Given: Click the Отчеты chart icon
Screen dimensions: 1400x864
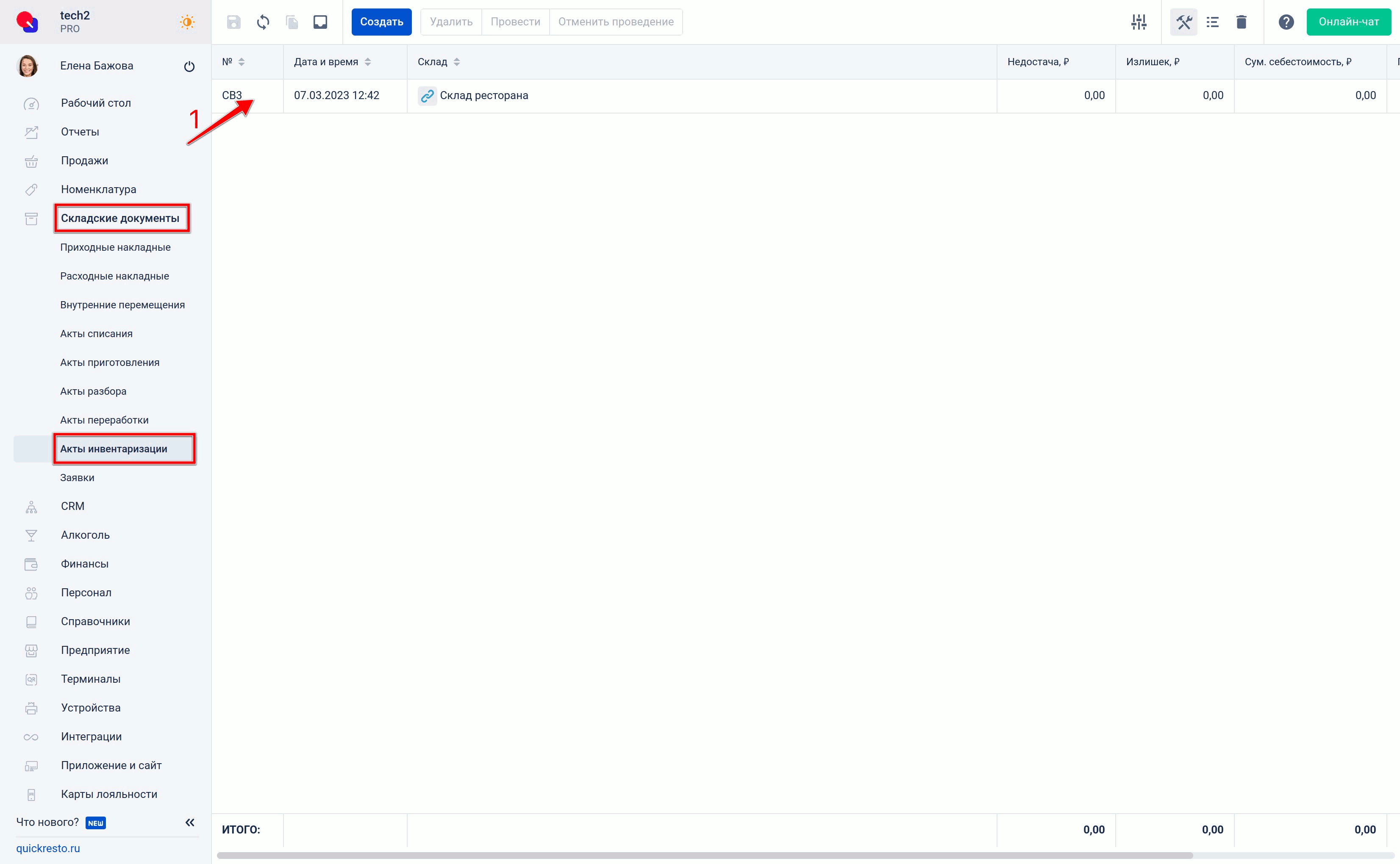Looking at the screenshot, I should (x=31, y=132).
